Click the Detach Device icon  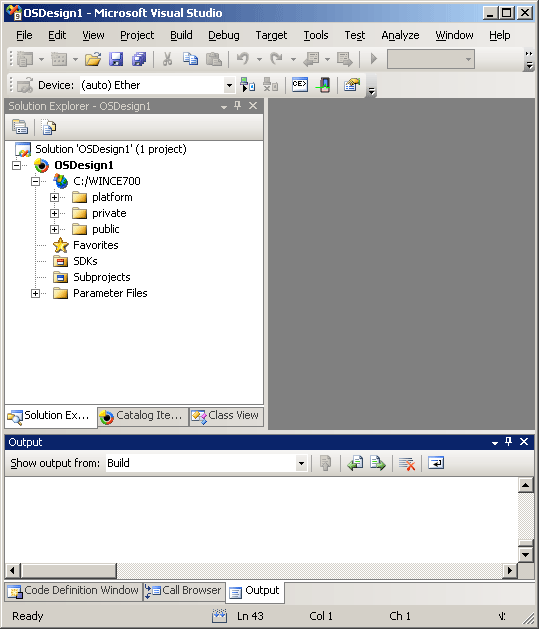[x=270, y=85]
